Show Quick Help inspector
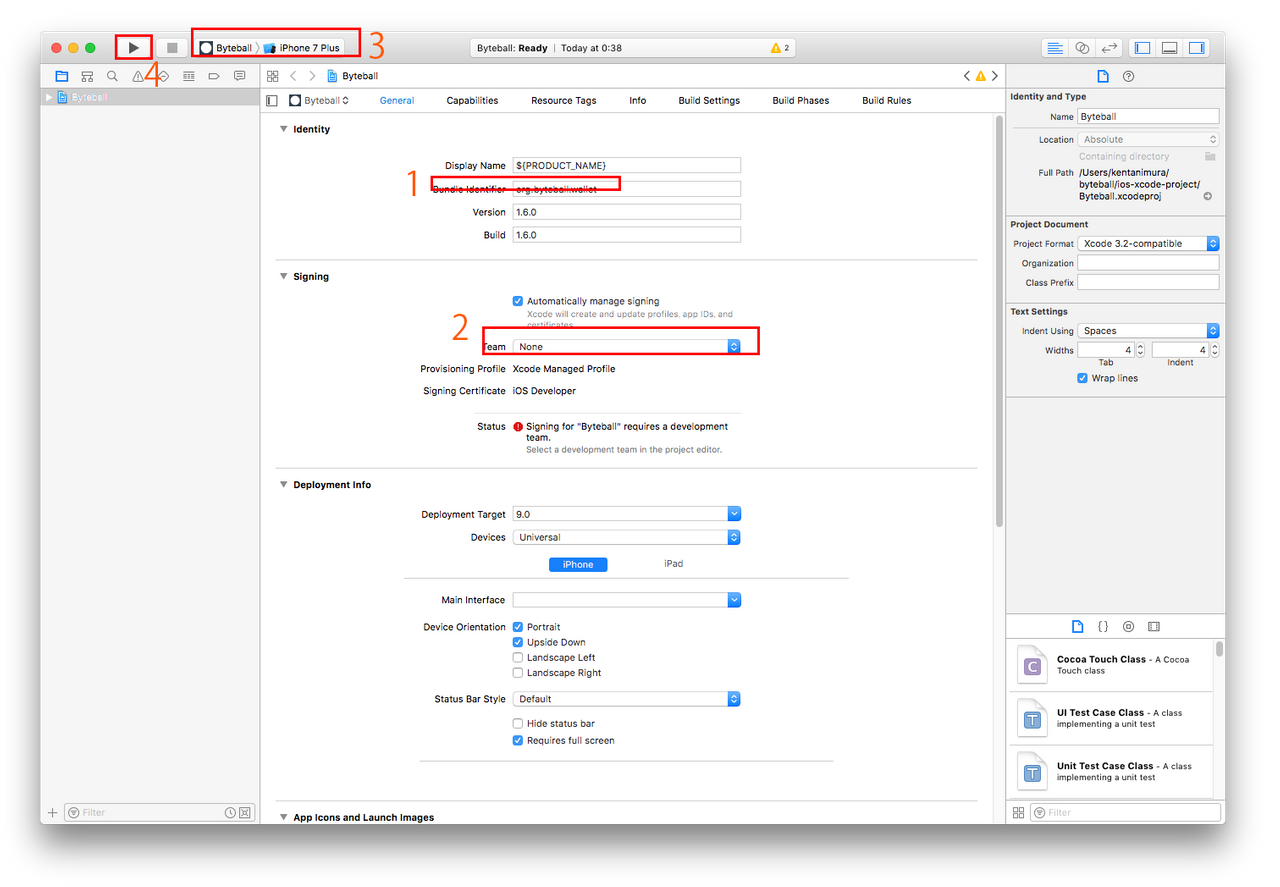1280x887 pixels. tap(1129, 76)
